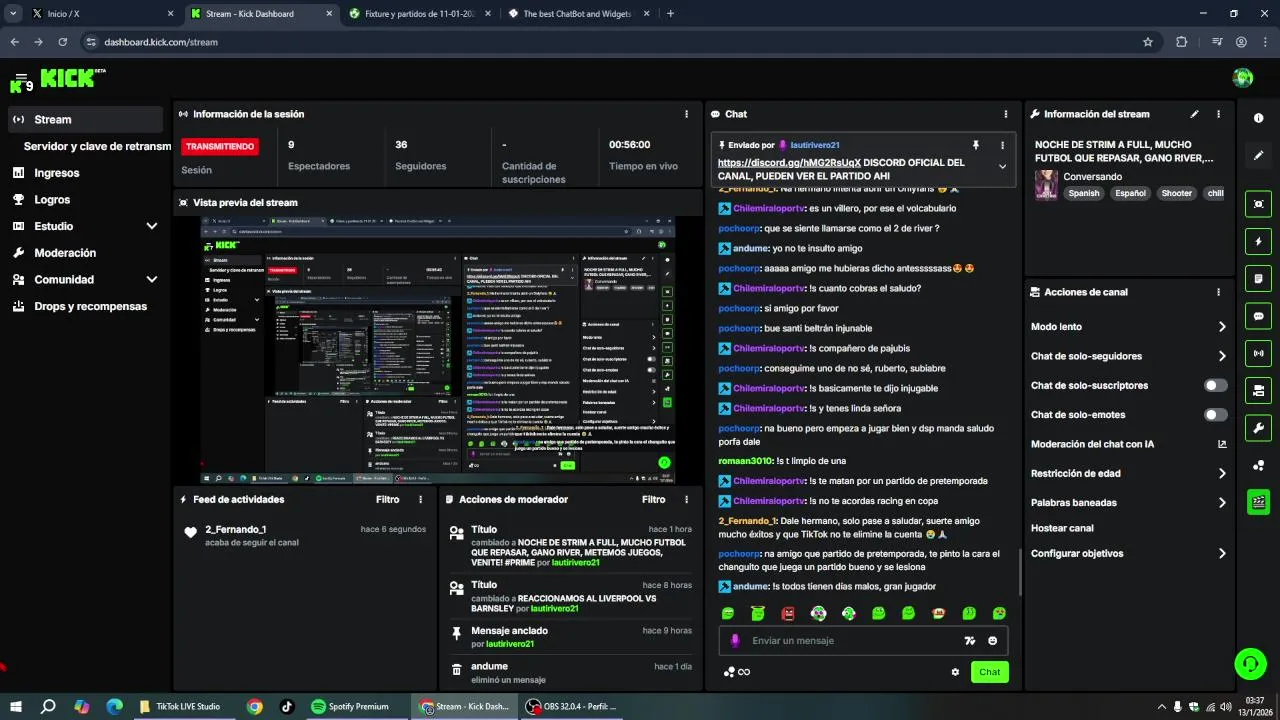The width and height of the screenshot is (1280, 720).
Task: Open Filtro in Feed de actividades
Action: [x=387, y=499]
